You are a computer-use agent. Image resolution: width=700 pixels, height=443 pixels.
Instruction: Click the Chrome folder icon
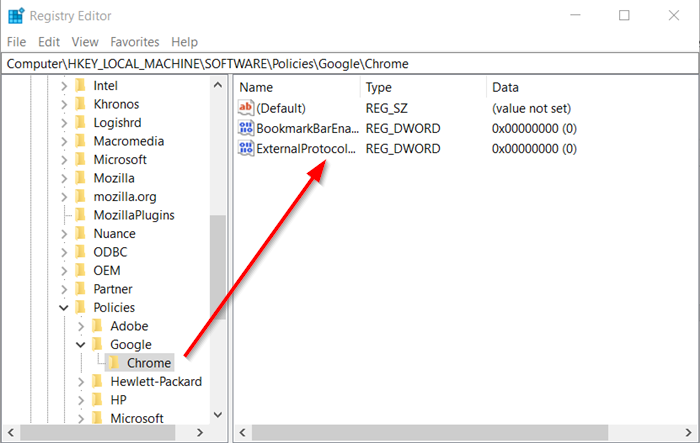[x=114, y=363]
